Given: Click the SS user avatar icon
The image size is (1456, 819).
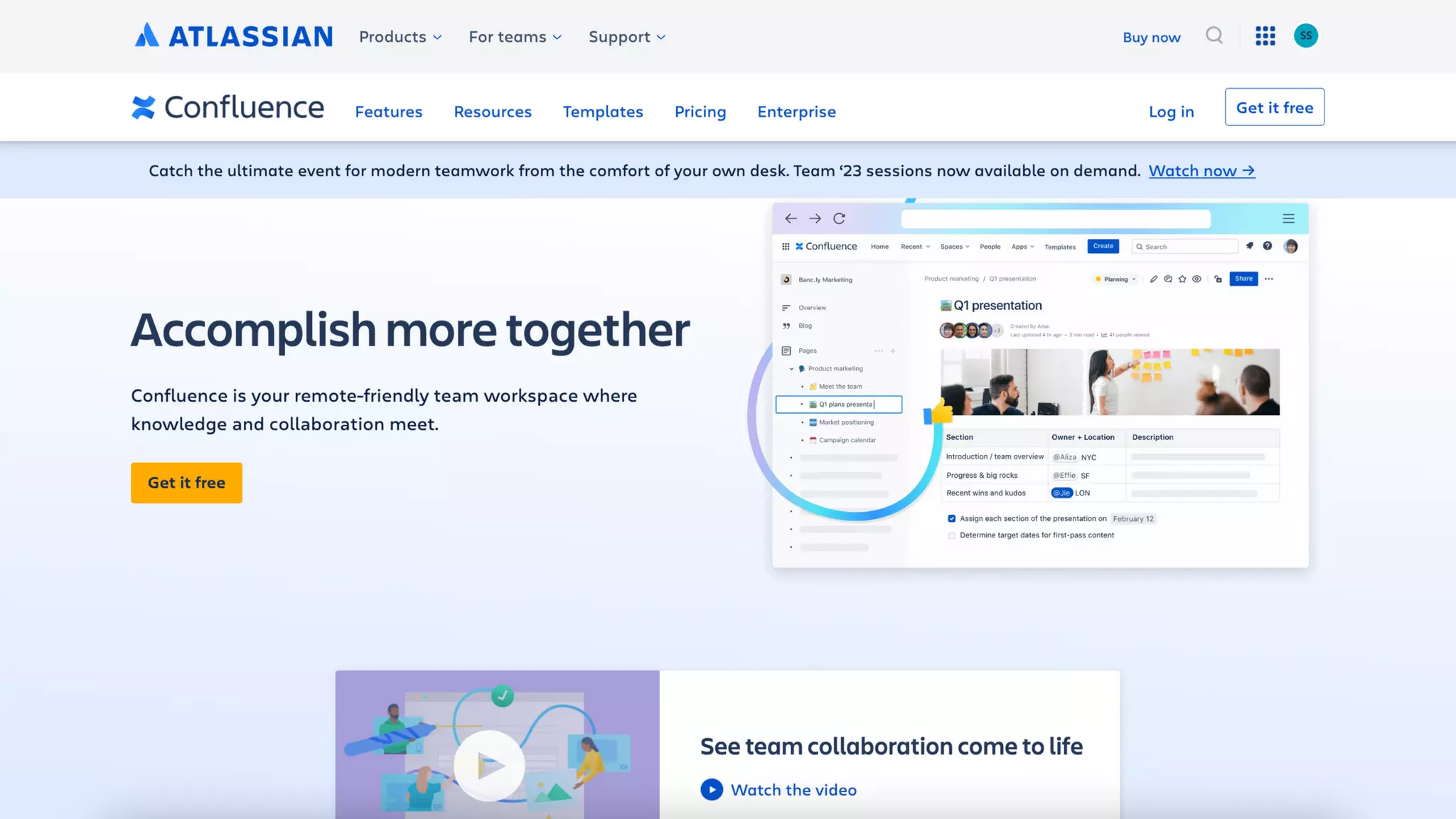Looking at the screenshot, I should pos(1305,36).
